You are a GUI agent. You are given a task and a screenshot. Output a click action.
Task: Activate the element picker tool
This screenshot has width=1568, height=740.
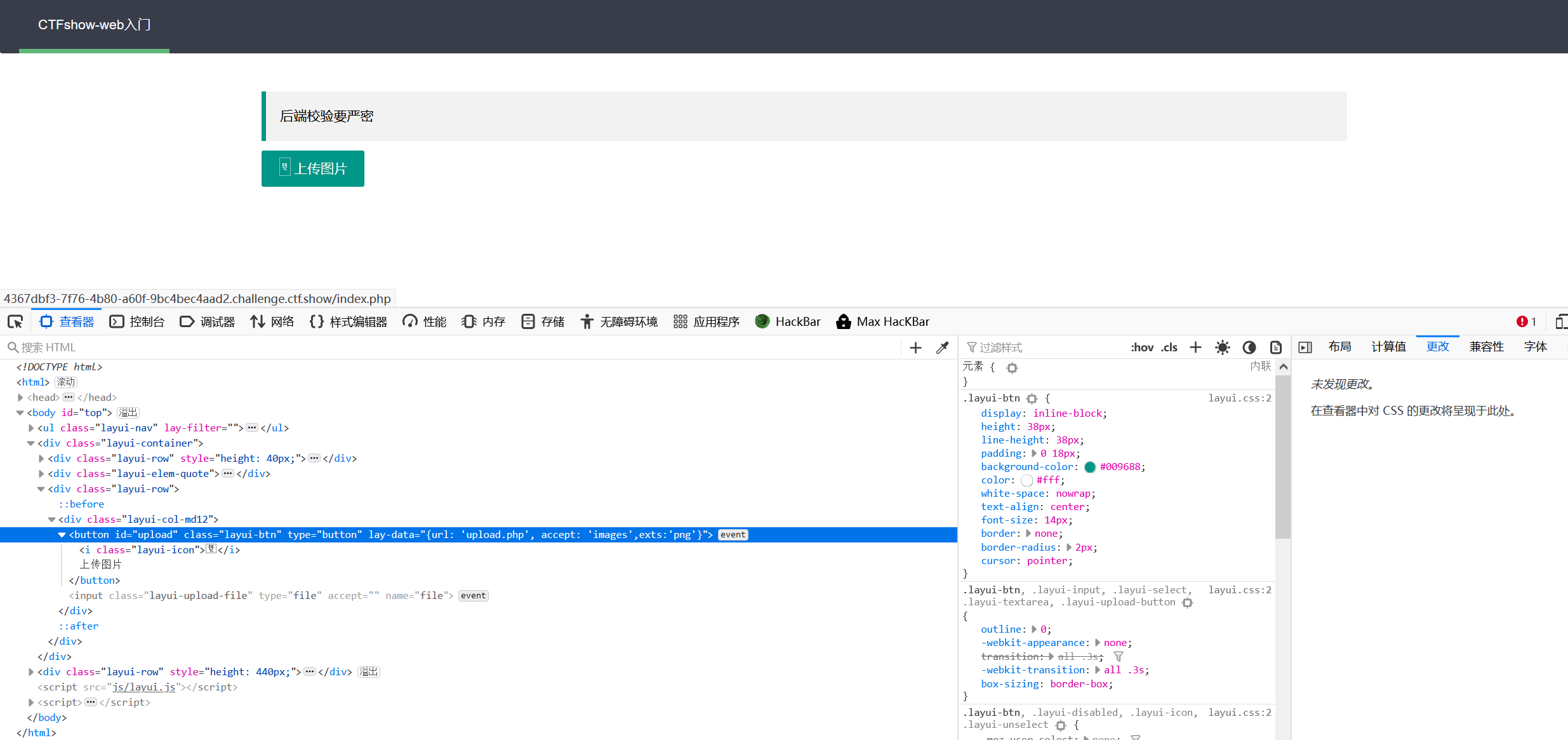tap(15, 321)
